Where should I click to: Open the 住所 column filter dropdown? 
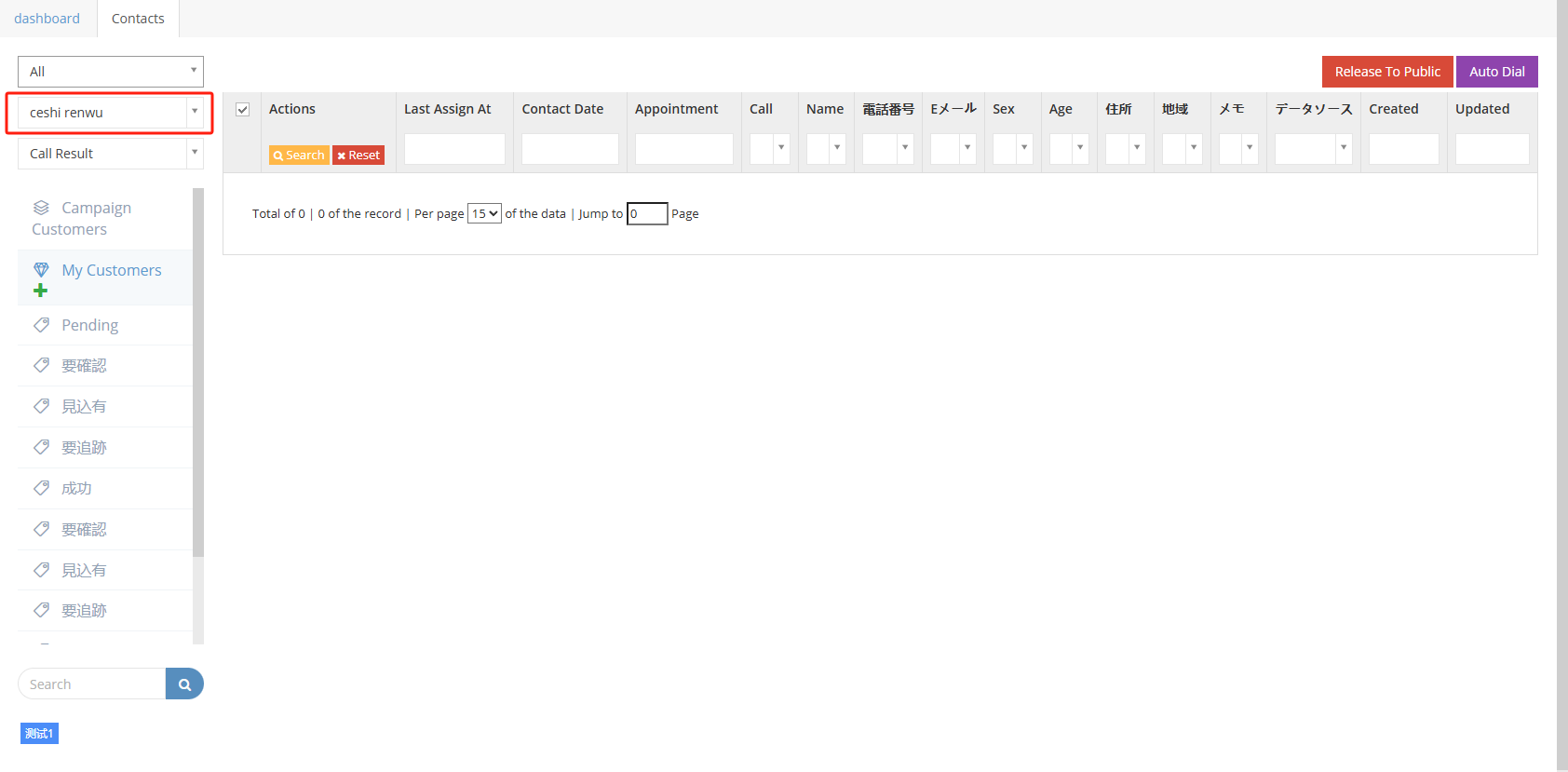pos(1126,148)
